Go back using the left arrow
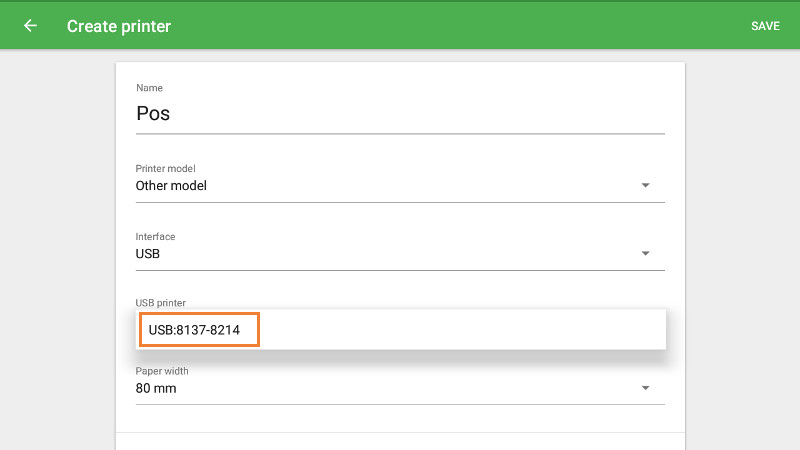The image size is (800, 450). 31,26
